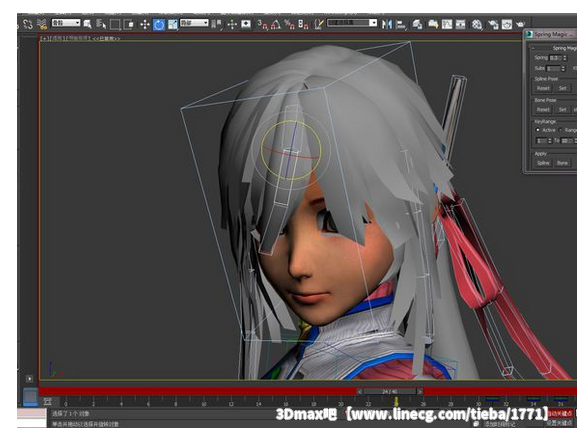Toggle the Spinner Snap icon

[x=303, y=25]
